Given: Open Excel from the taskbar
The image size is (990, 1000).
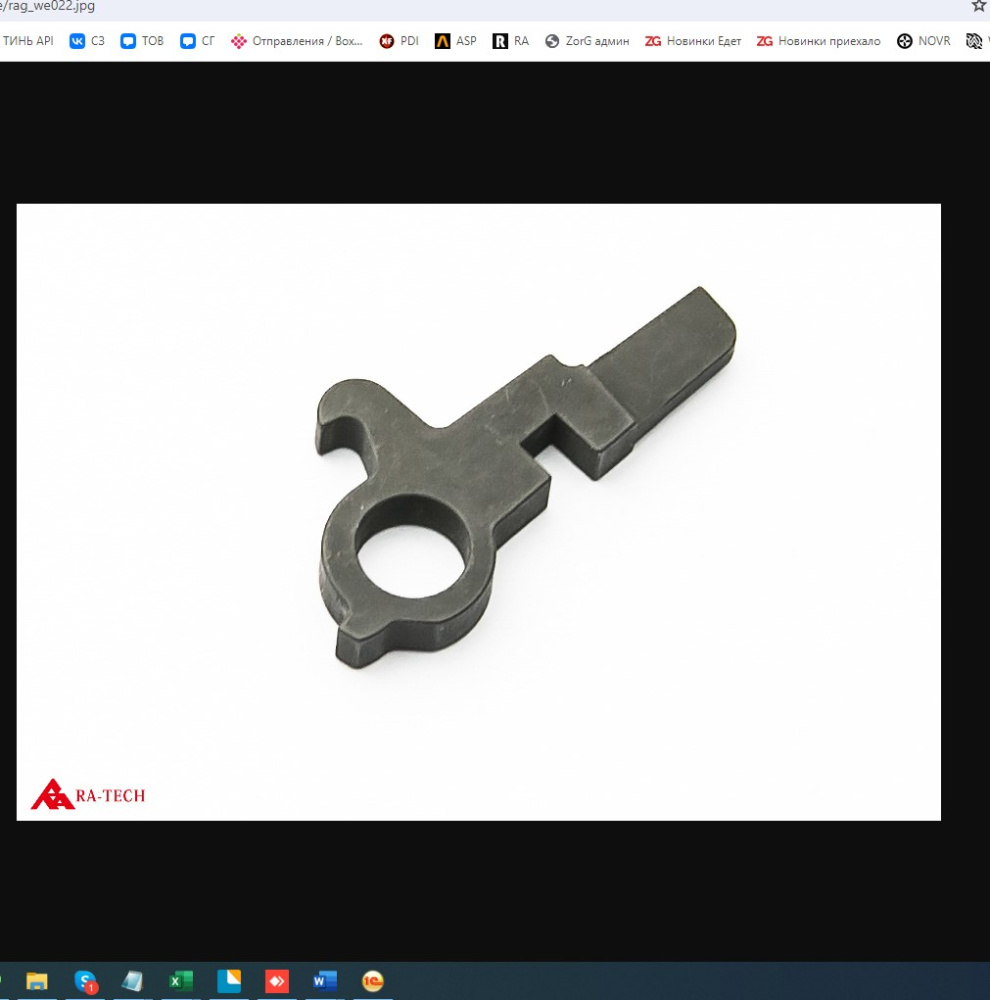Looking at the screenshot, I should [181, 981].
